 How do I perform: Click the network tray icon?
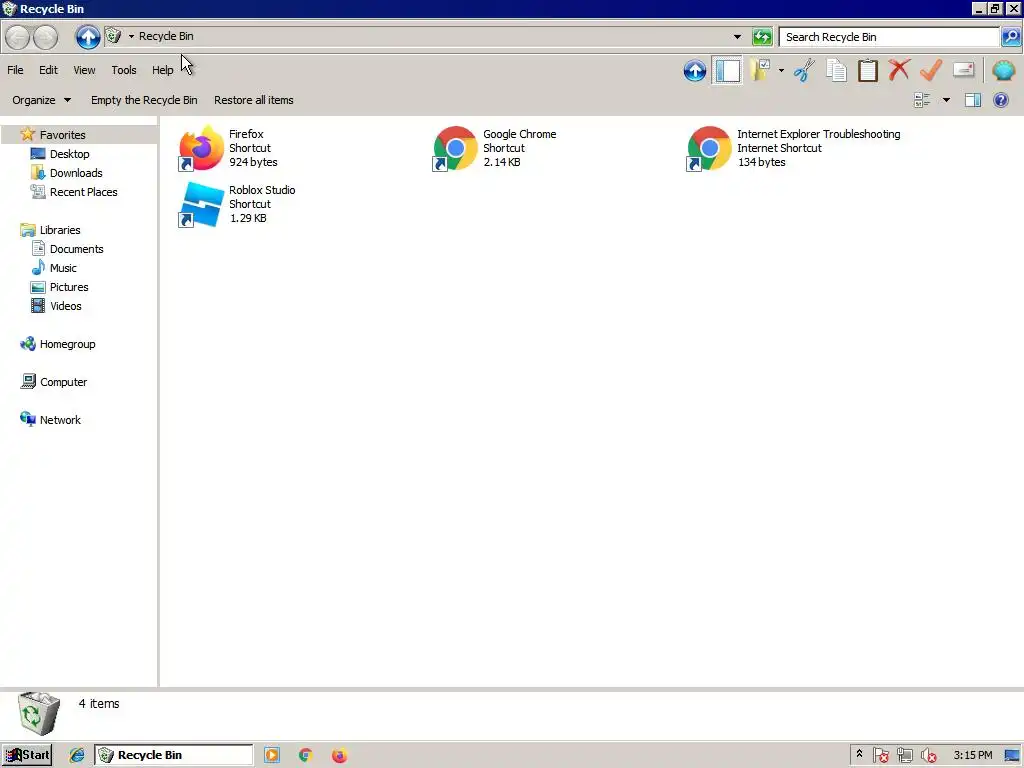tap(904, 755)
